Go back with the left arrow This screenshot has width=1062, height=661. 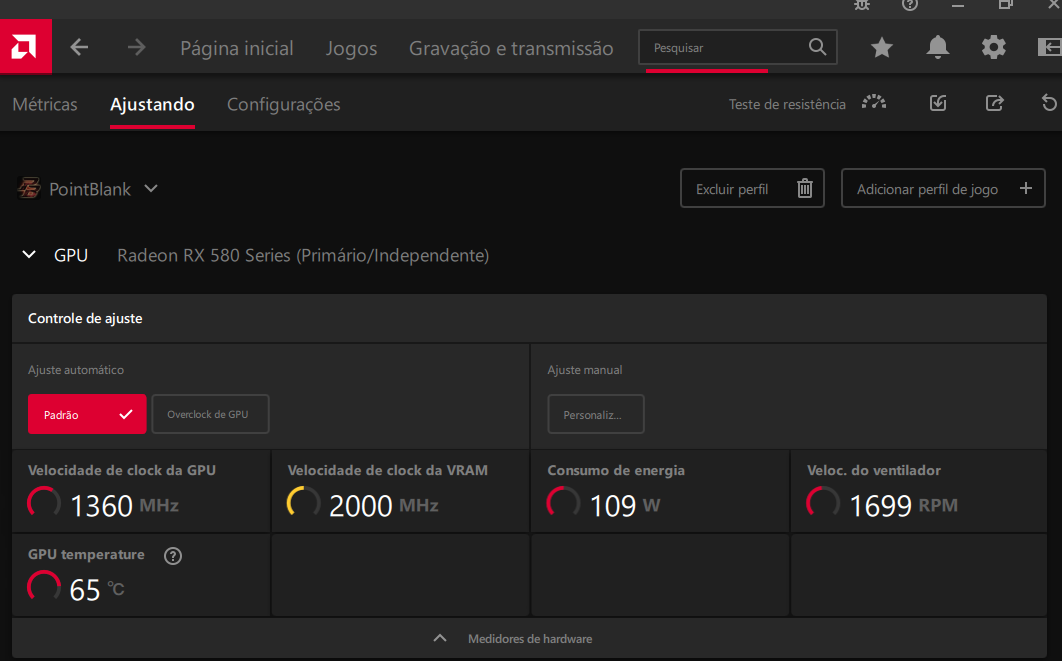pyautogui.click(x=79, y=47)
